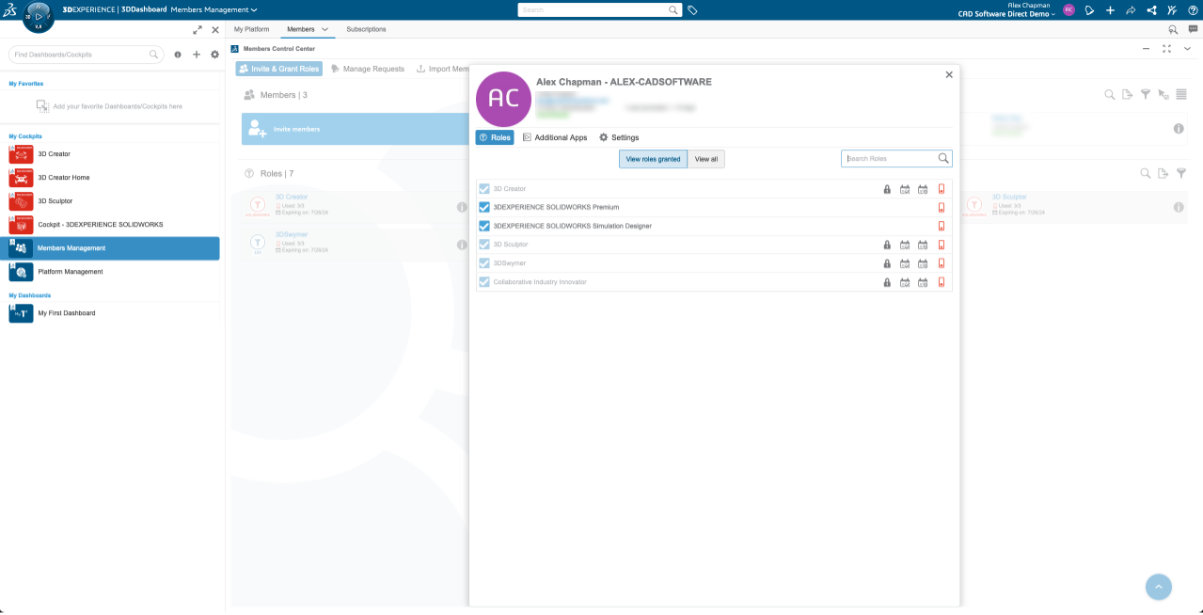Viewport: 1203px width, 615px height.
Task: Click the red device icon for SOLIDWORKS Premium
Action: point(941,208)
